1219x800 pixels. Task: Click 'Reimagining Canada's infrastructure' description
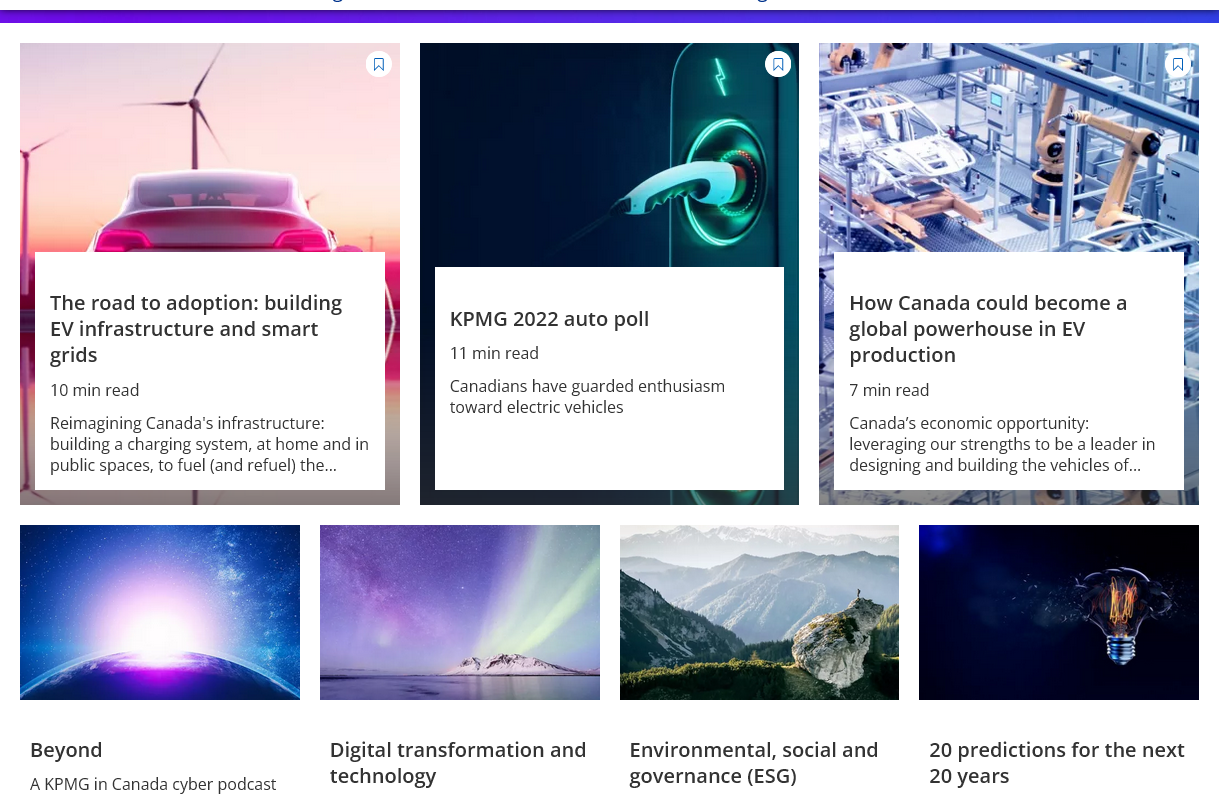click(x=209, y=444)
